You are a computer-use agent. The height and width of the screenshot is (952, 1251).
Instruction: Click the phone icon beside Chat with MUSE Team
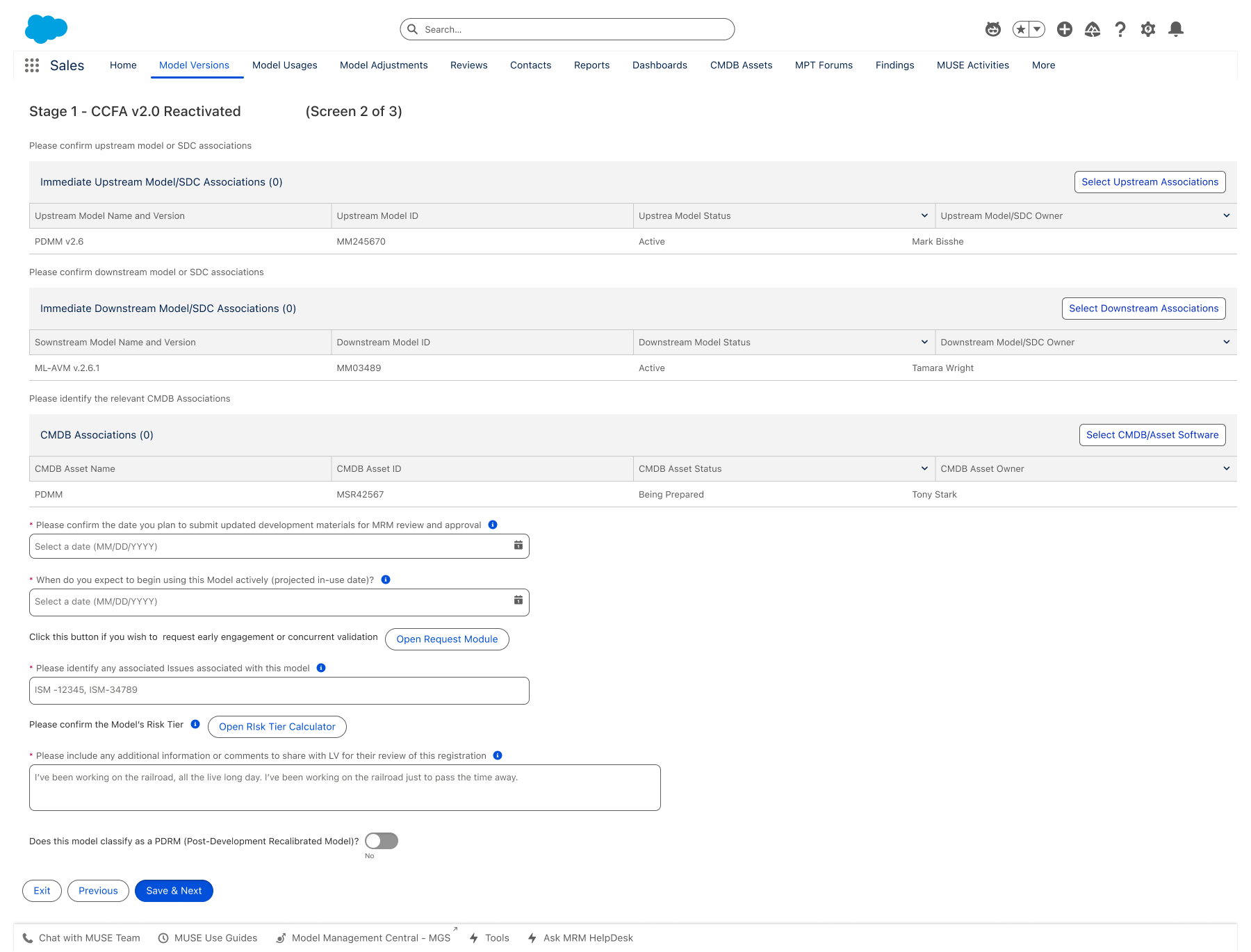pos(28,938)
